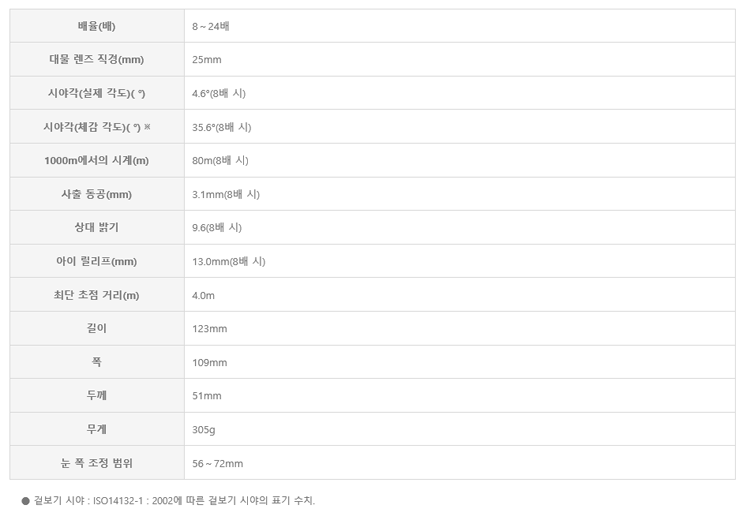Click the 눈 폭 조정 범위 label
The height and width of the screenshot is (520, 750).
coord(97,463)
